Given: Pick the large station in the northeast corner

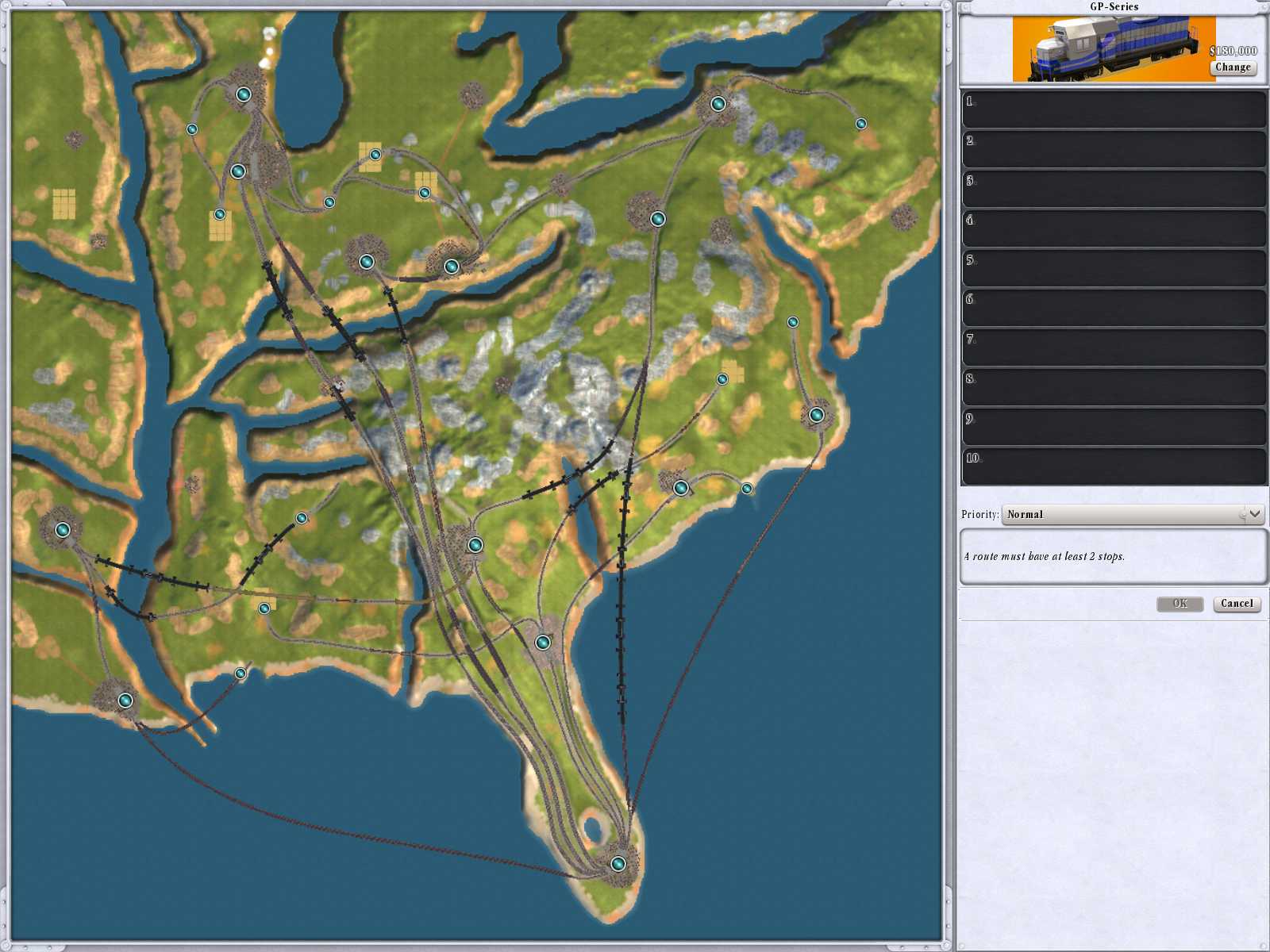Looking at the screenshot, I should [718, 103].
